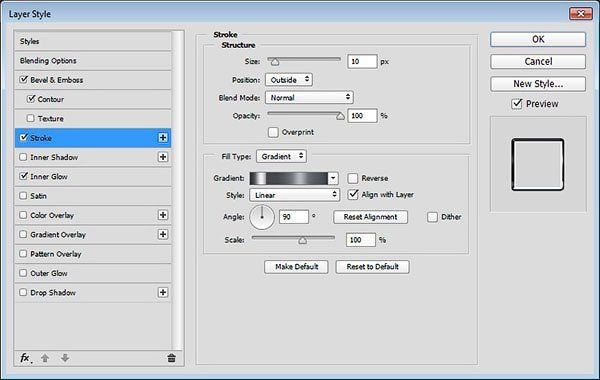Move effect up with the up arrow
This screenshot has height=380, width=600.
click(45, 358)
